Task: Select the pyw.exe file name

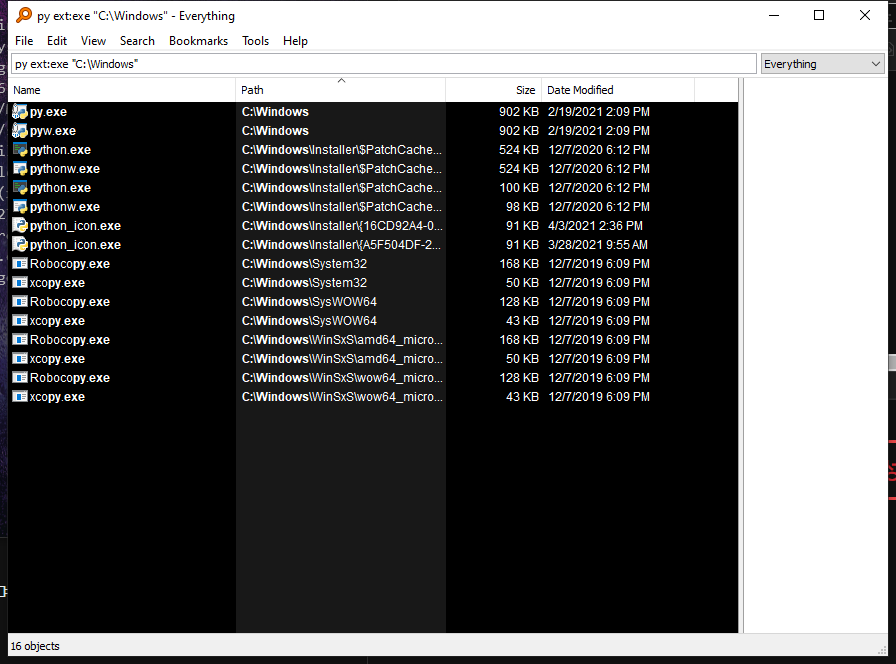Action: click(53, 130)
